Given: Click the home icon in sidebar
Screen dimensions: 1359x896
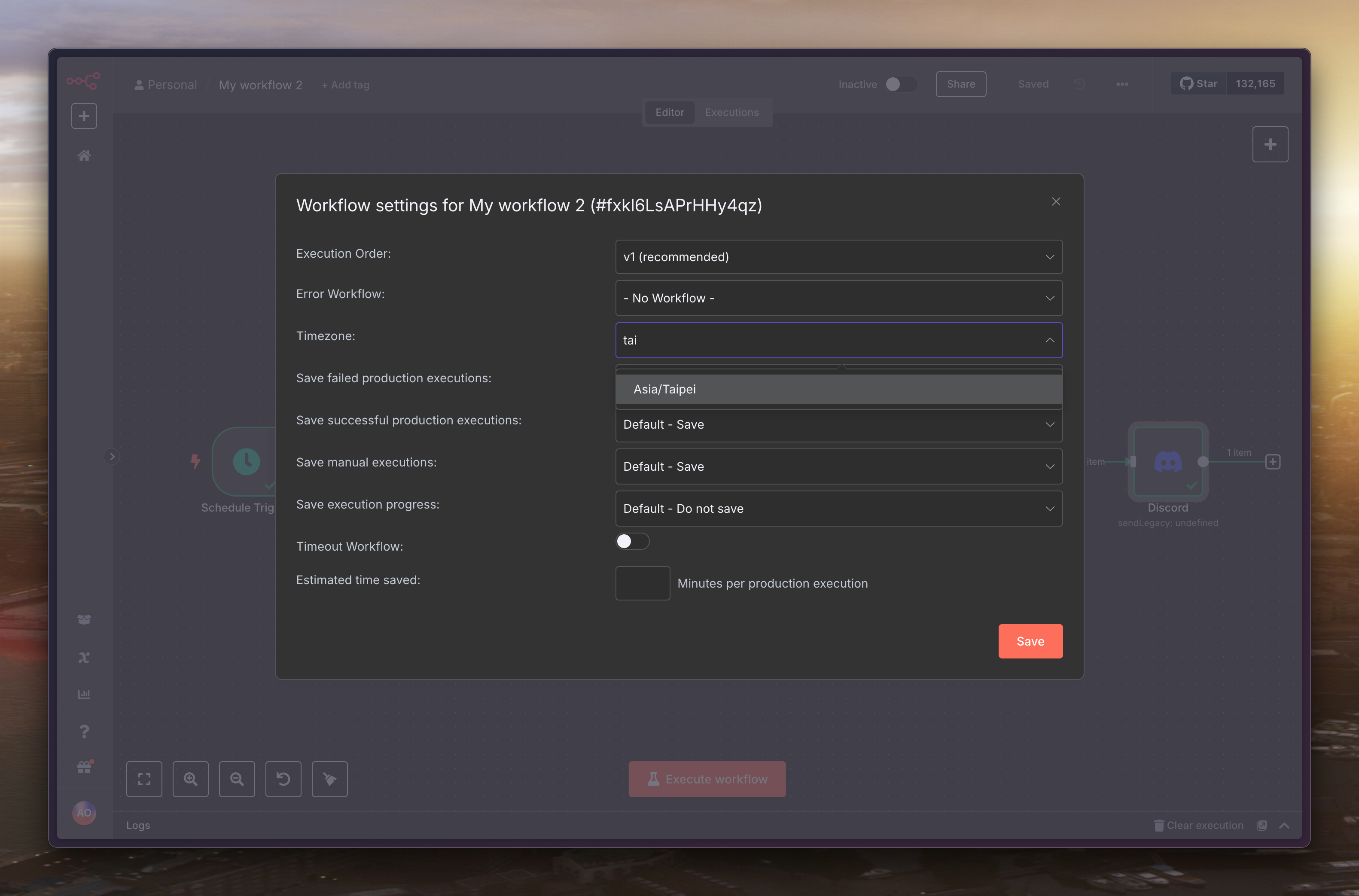Looking at the screenshot, I should tap(84, 155).
